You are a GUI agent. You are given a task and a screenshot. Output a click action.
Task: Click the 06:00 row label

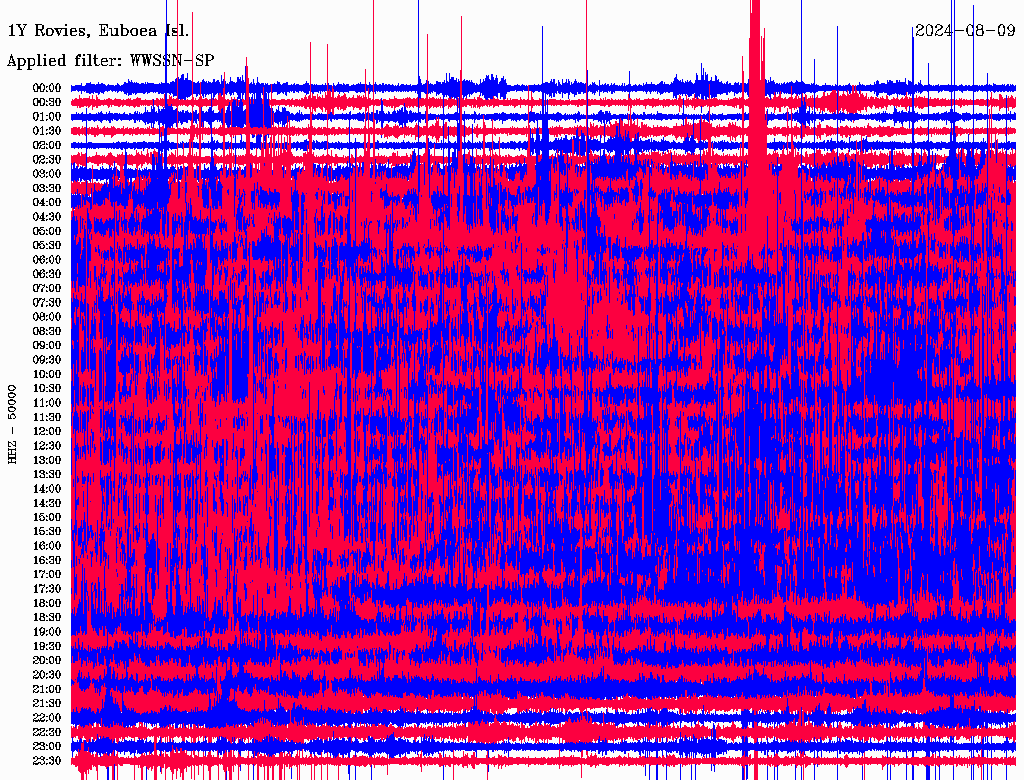pos(47,259)
